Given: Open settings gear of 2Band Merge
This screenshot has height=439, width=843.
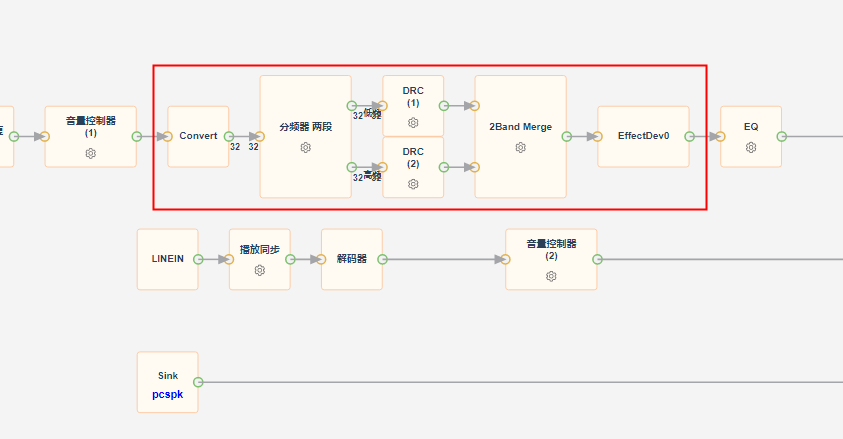Looking at the screenshot, I should tap(520, 147).
